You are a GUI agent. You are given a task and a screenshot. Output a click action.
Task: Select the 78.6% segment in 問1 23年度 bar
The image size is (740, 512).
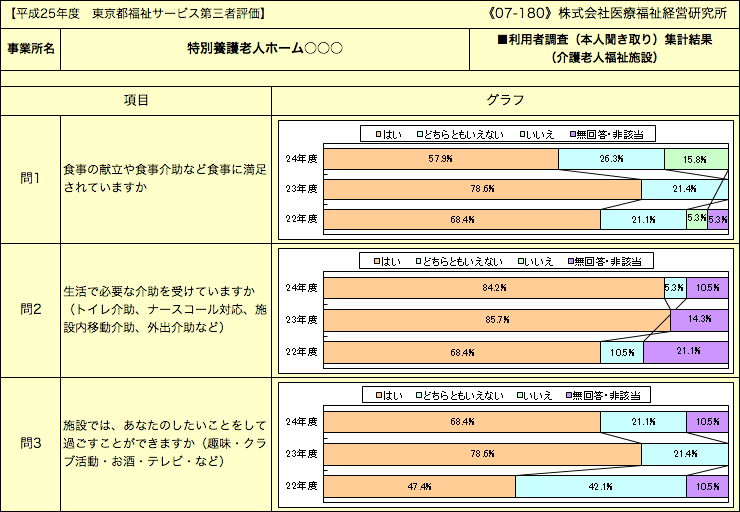pos(482,189)
